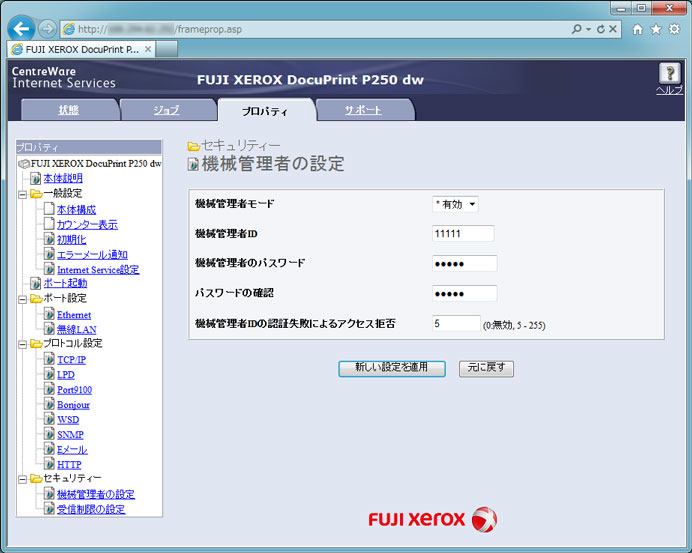Click the 機械管理者ID input field
Image resolution: width=692 pixels, height=553 pixels.
pos(463,233)
